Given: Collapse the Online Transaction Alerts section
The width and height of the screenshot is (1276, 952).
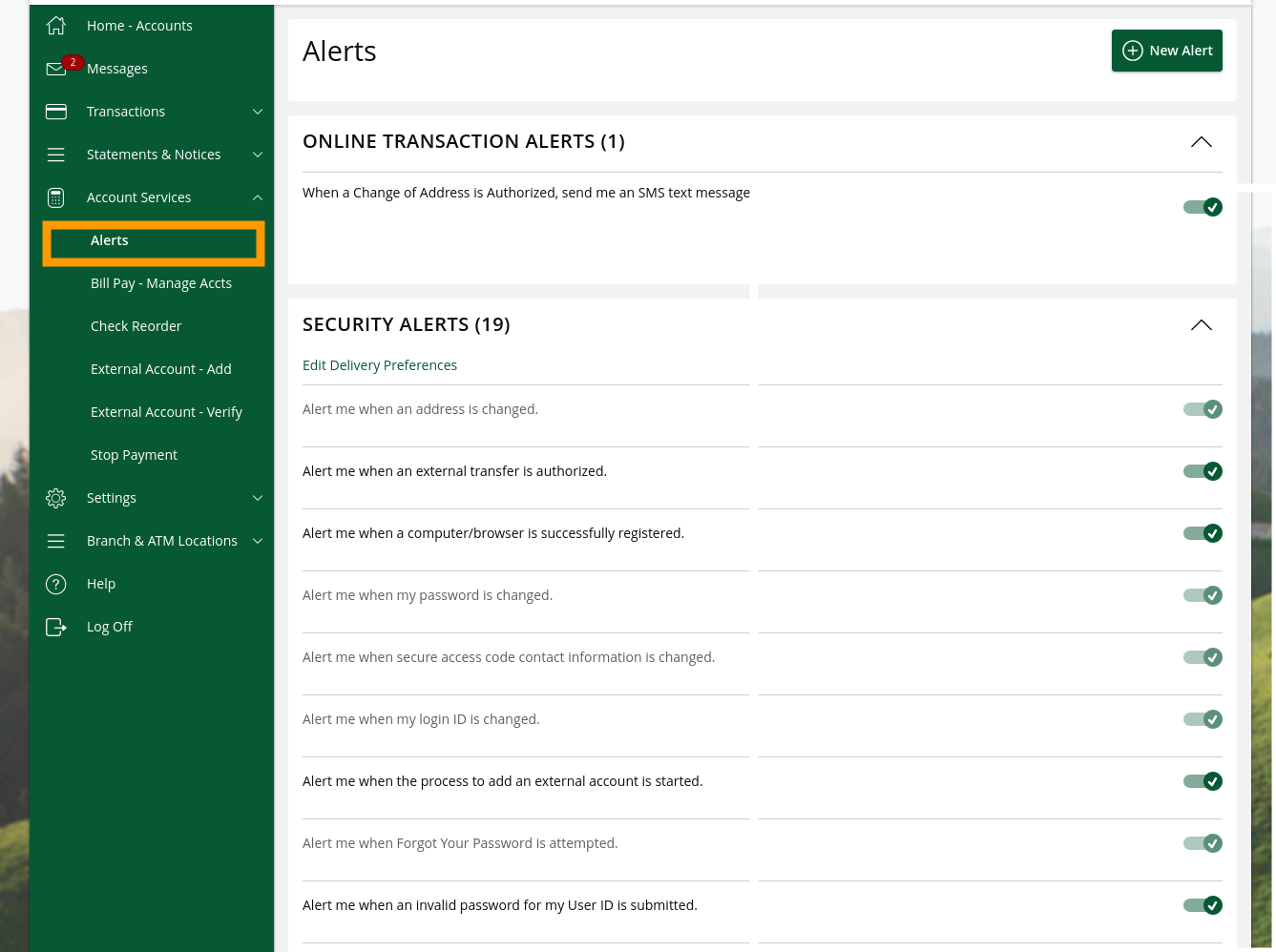Looking at the screenshot, I should [1201, 142].
